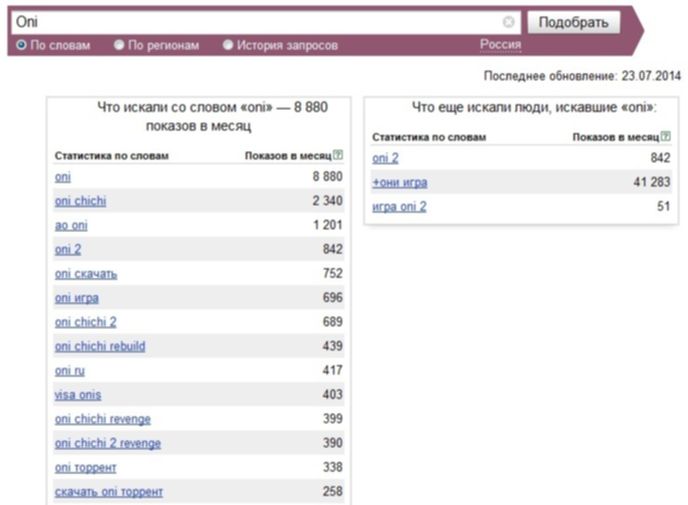
Task: Click the value '439' for oni chichi rebuild
Action: [333, 346]
